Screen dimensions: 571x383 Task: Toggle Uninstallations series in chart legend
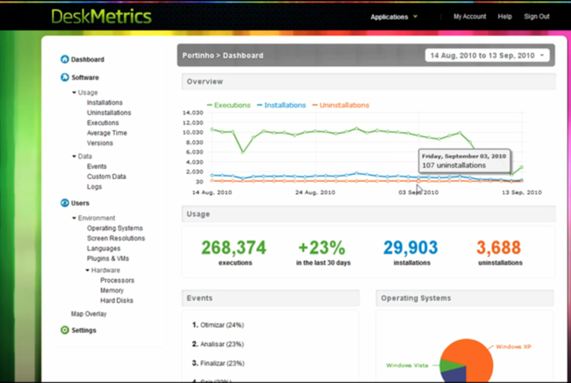(x=340, y=105)
